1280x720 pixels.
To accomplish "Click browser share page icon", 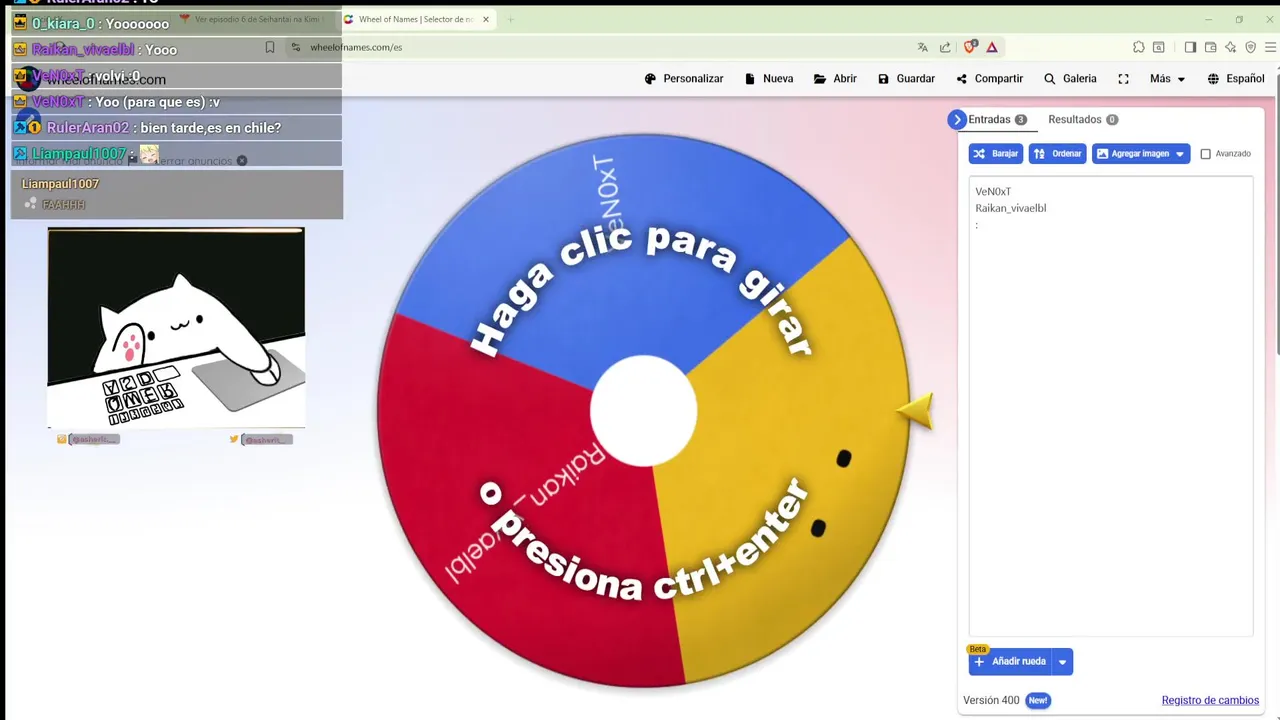I will pos(945,47).
